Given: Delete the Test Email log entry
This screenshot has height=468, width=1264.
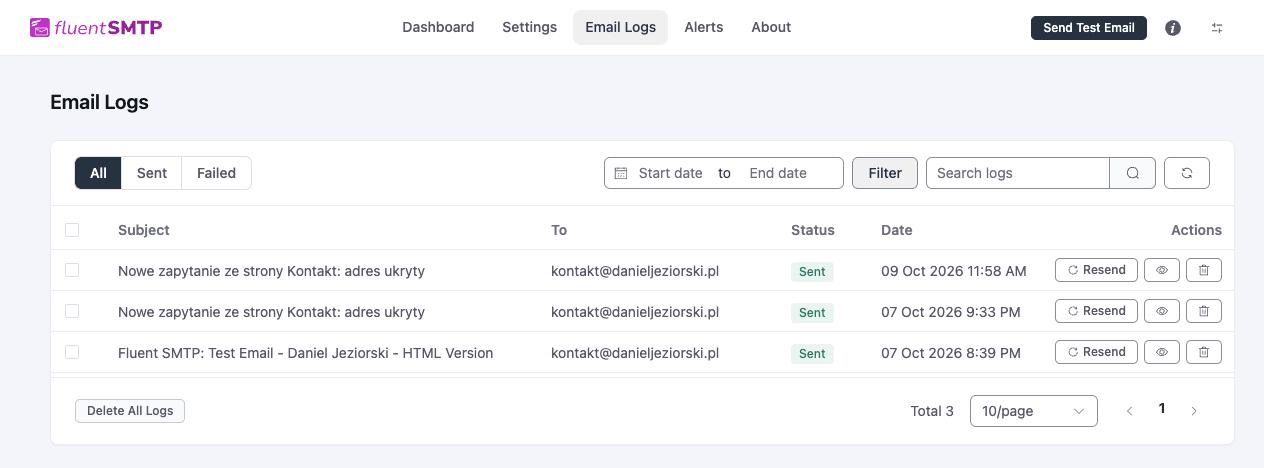Looking at the screenshot, I should point(1204,352).
